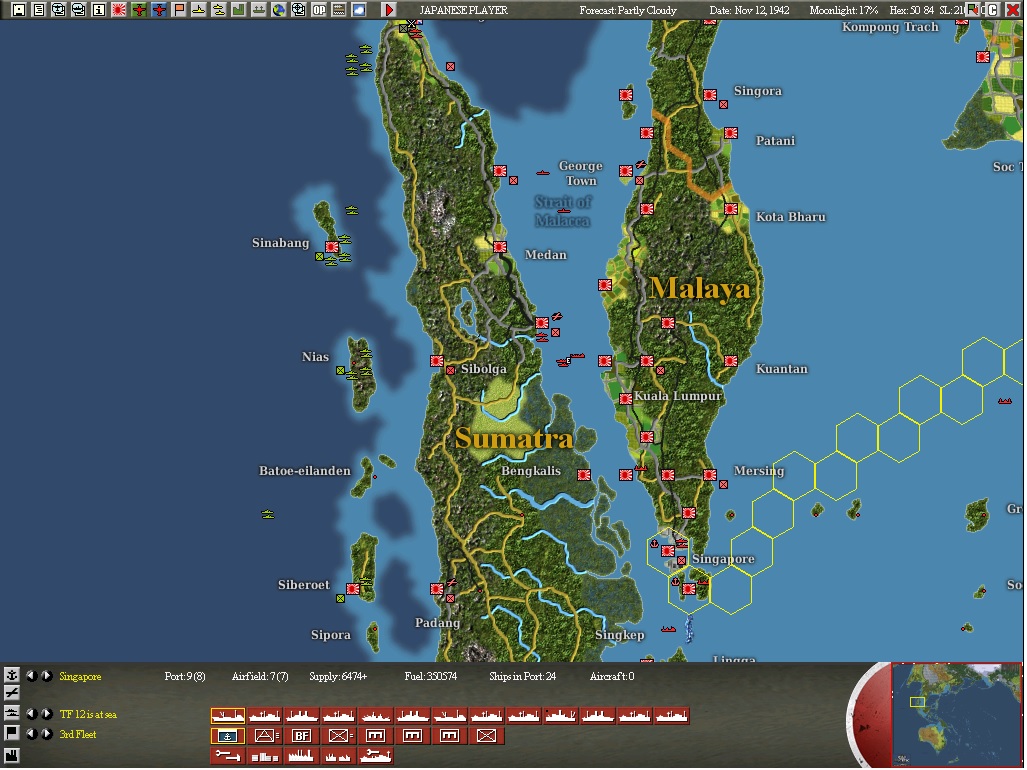The height and width of the screenshot is (770, 1027).
Task: Click the Kuantan base marker
Action: coord(731,361)
